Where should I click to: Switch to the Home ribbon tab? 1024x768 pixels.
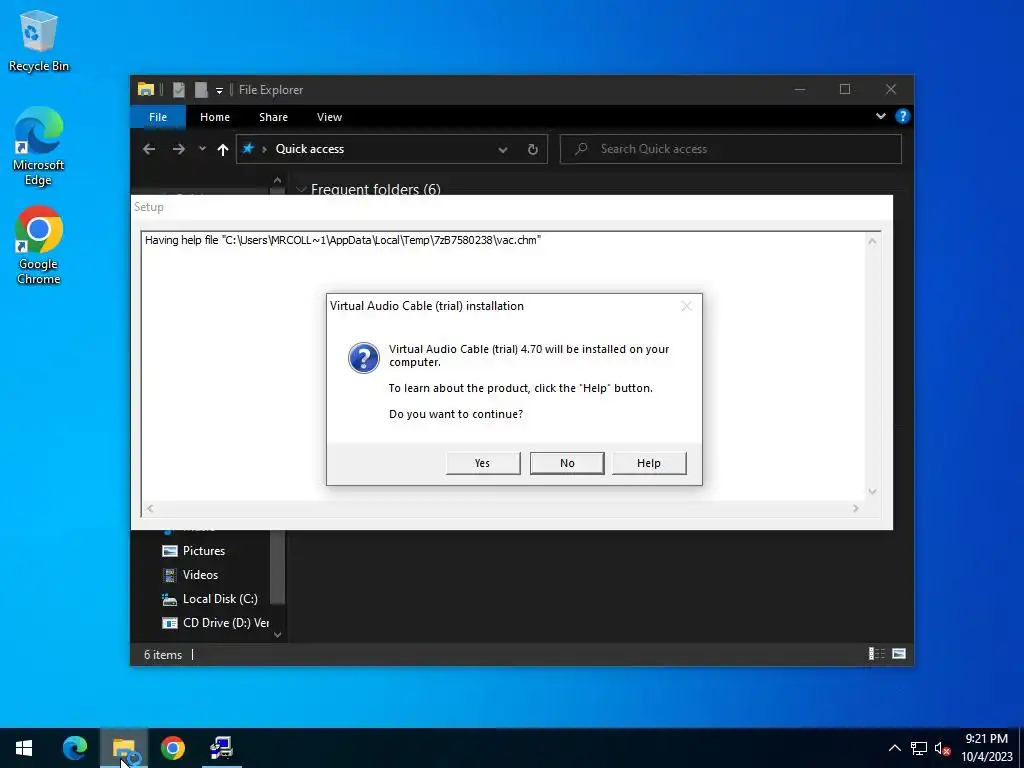(215, 117)
